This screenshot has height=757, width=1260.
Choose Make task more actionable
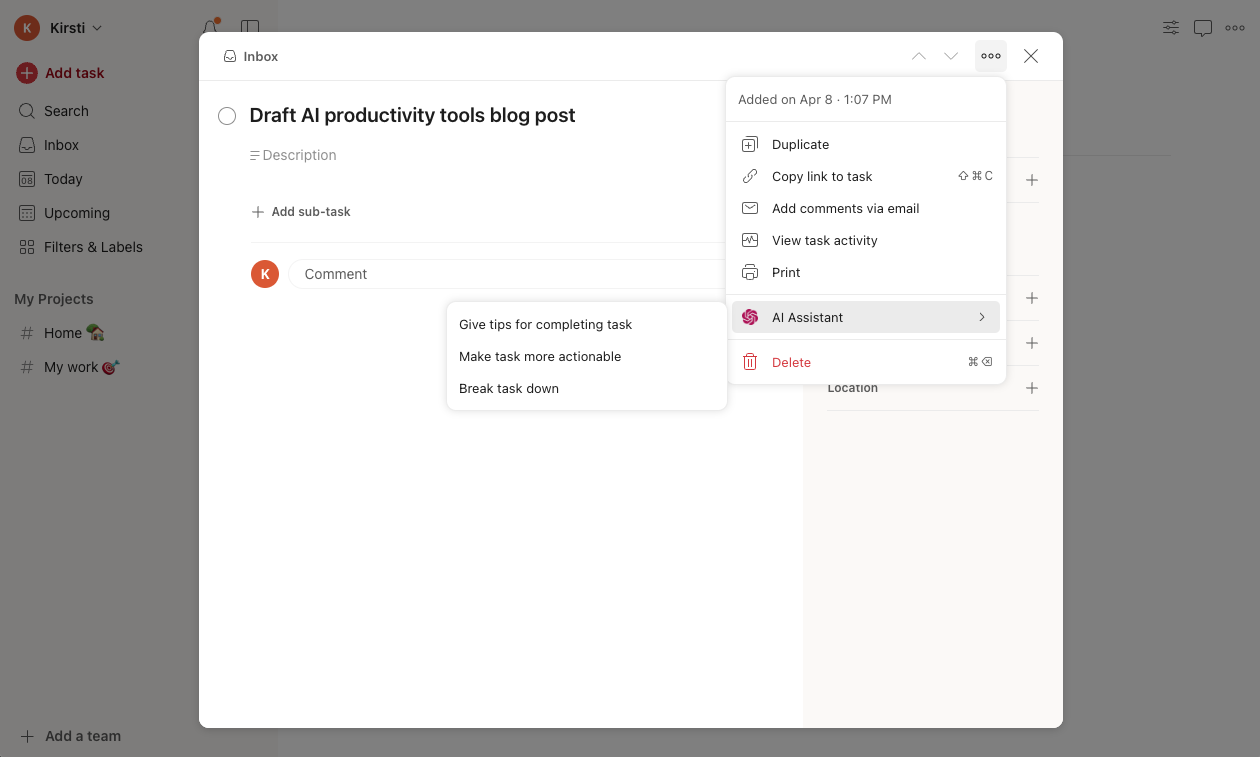click(539, 356)
